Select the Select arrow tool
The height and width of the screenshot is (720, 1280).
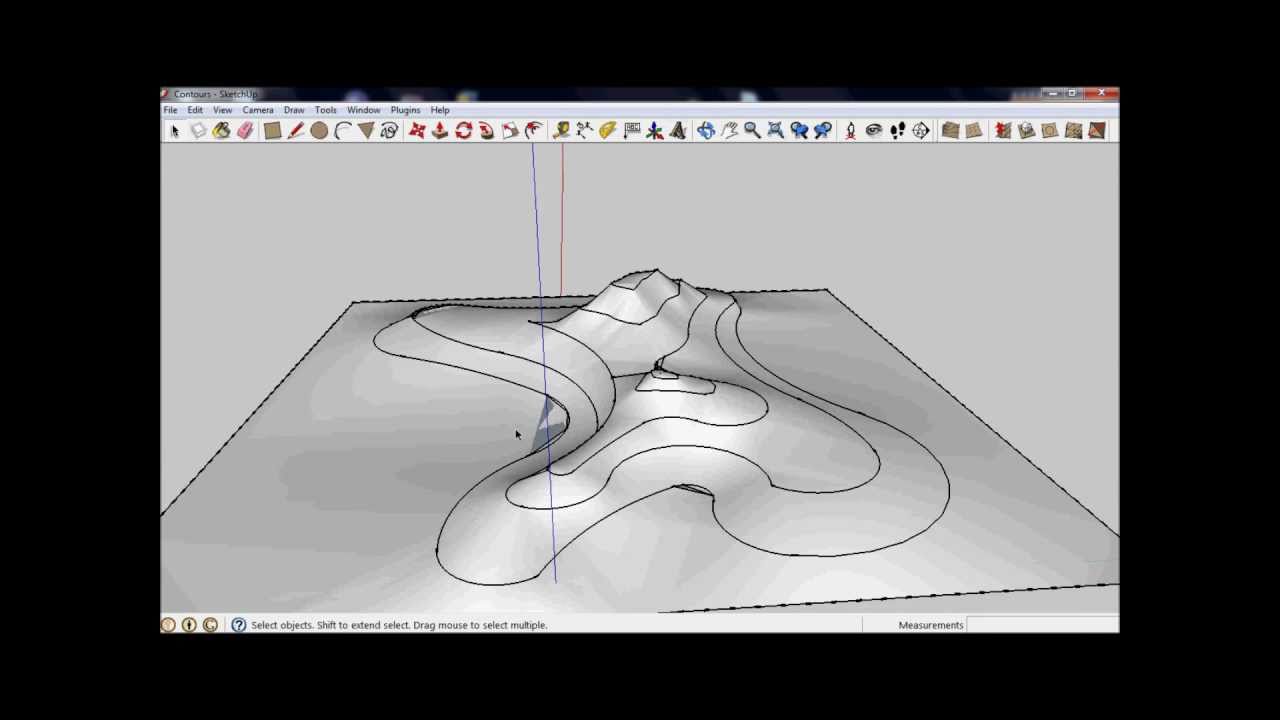click(x=174, y=130)
